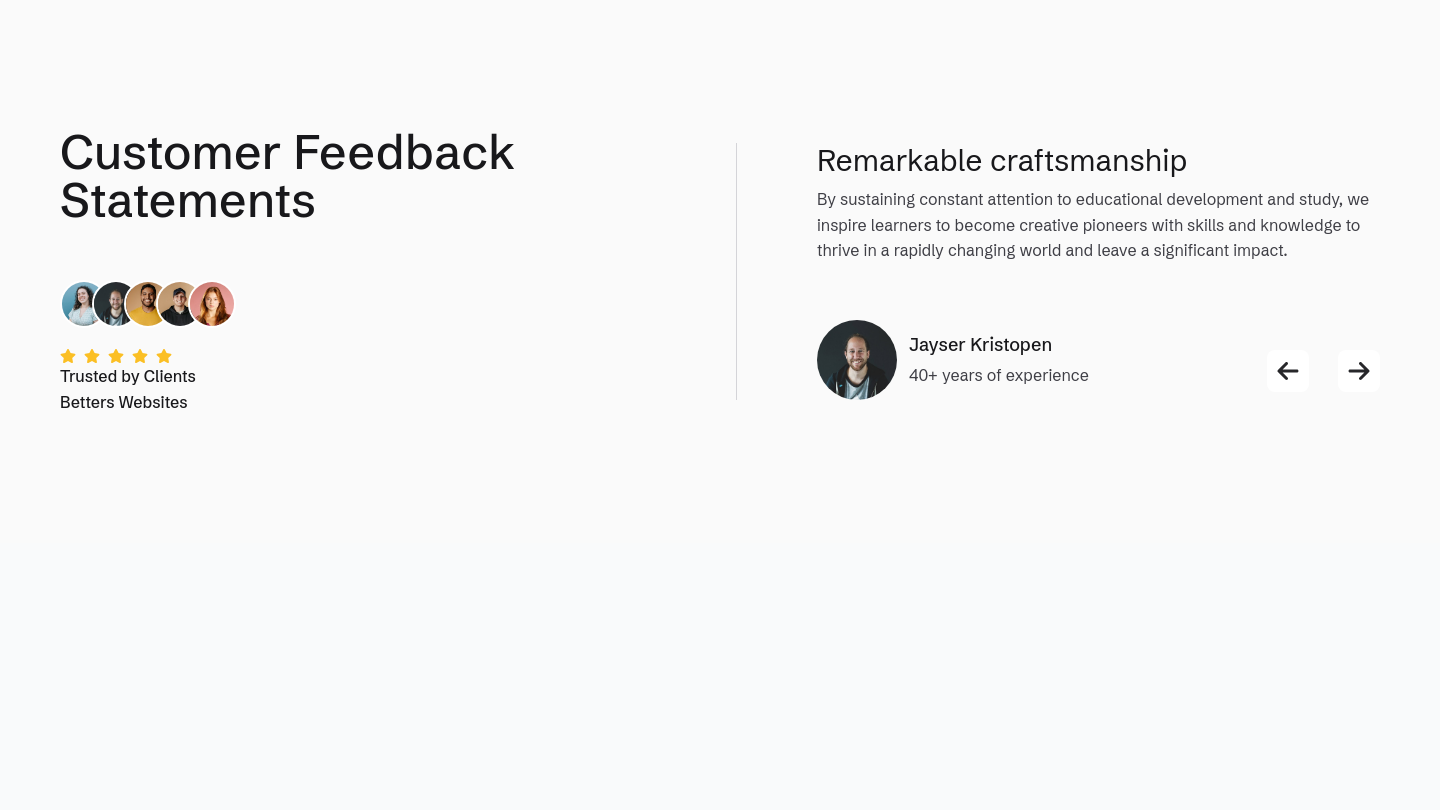Image resolution: width=1440 pixels, height=810 pixels.
Task: Select the fifth gold rating star
Action: click(164, 356)
